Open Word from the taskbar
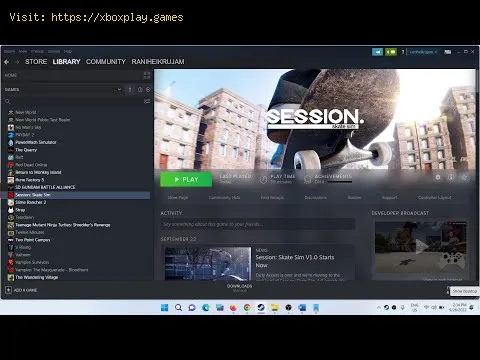The width and height of the screenshot is (480, 360). pyautogui.click(x=302, y=307)
